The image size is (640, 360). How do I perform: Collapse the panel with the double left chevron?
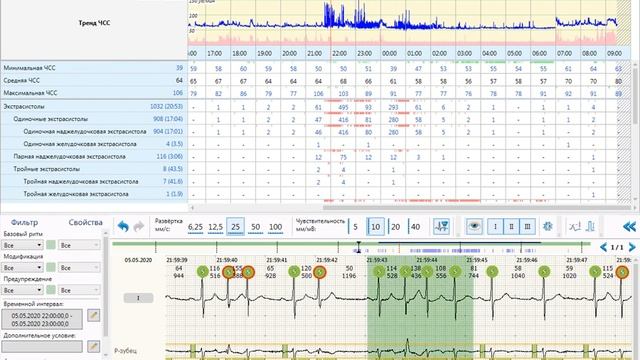(x=629, y=227)
